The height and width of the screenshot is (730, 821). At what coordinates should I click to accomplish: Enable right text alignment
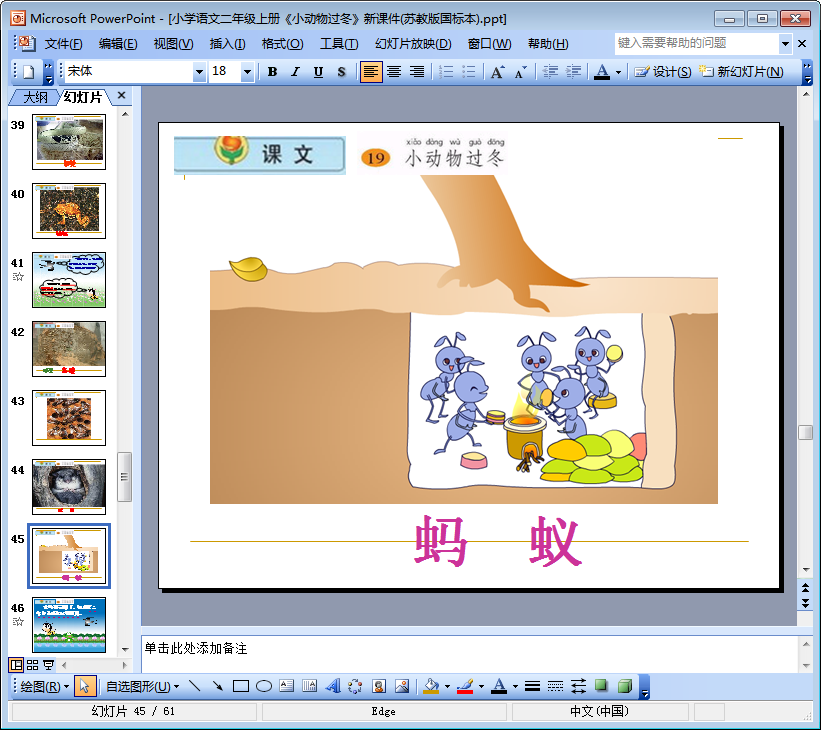417,72
